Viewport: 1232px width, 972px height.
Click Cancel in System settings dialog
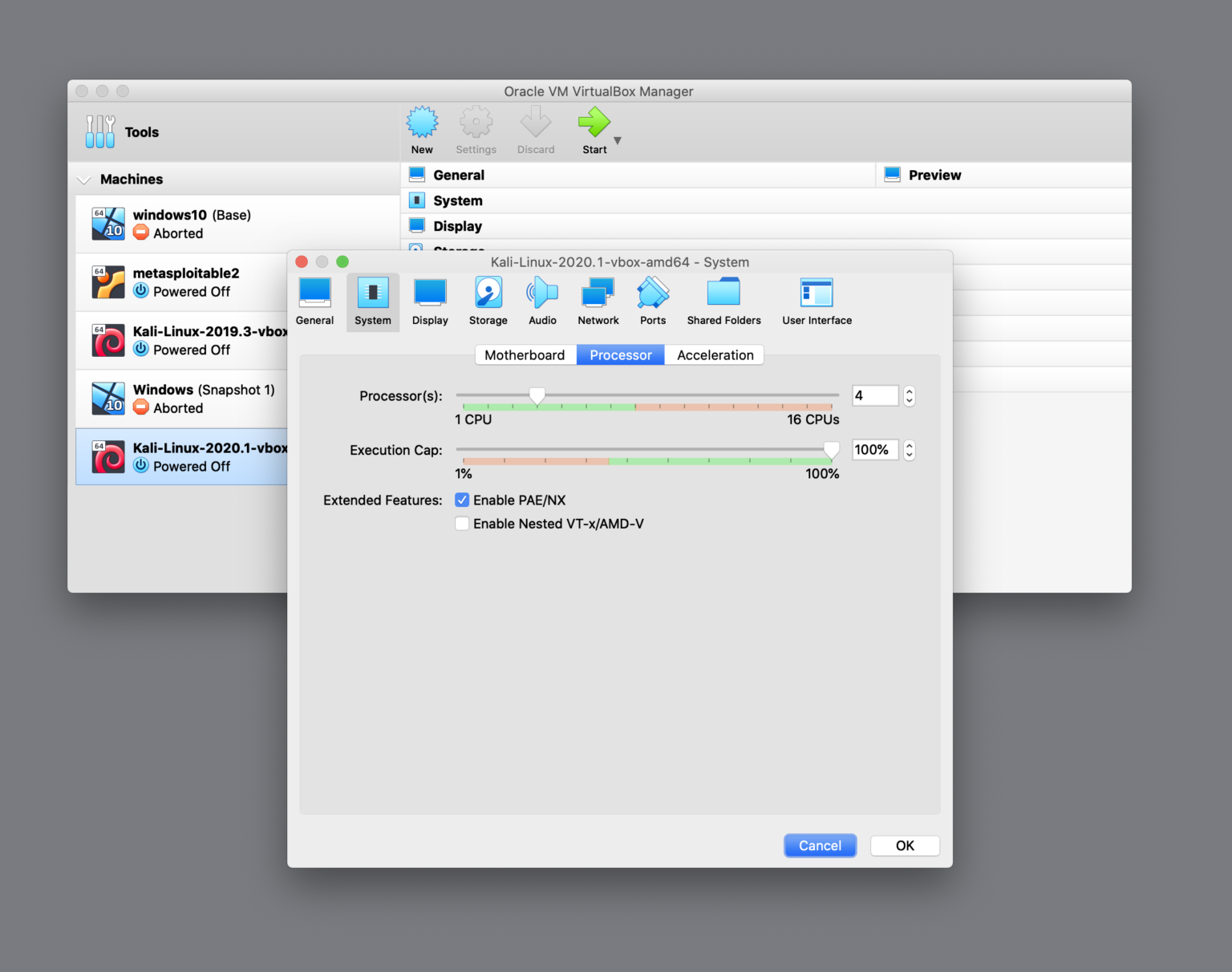click(820, 845)
